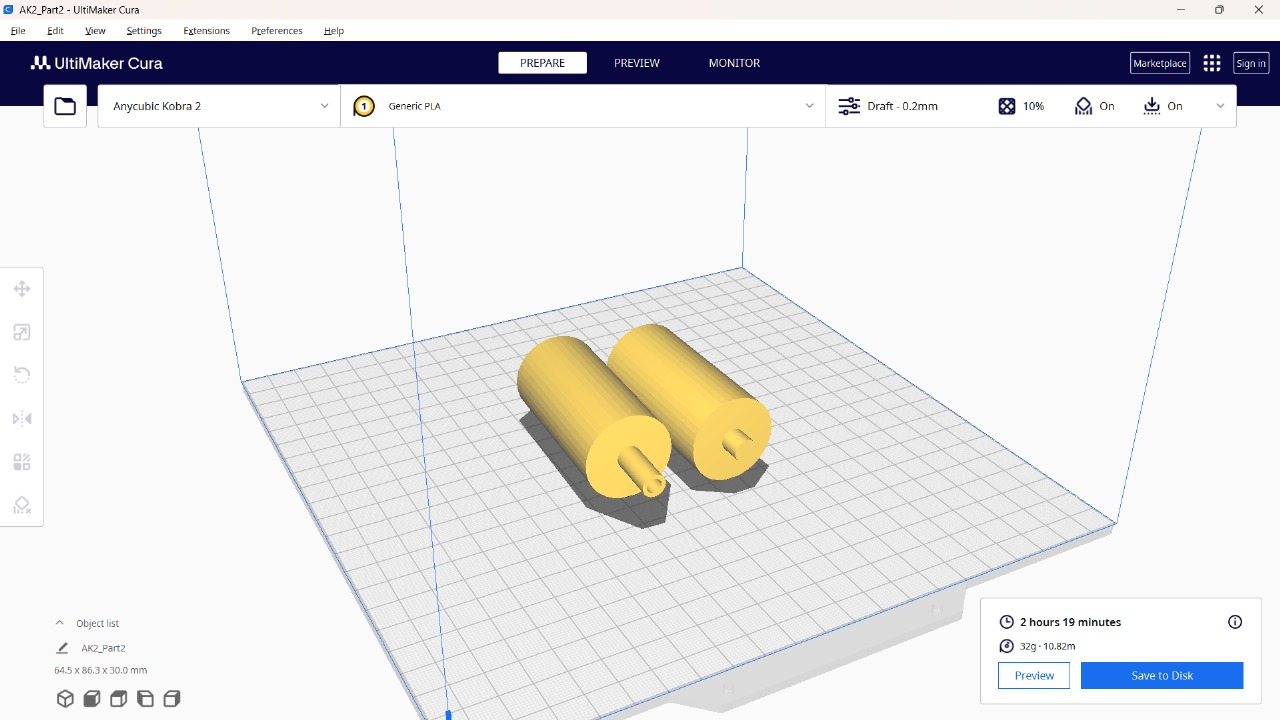Switch to the PREPARE stage tab
Image resolution: width=1280 pixels, height=720 pixels.
coord(543,63)
